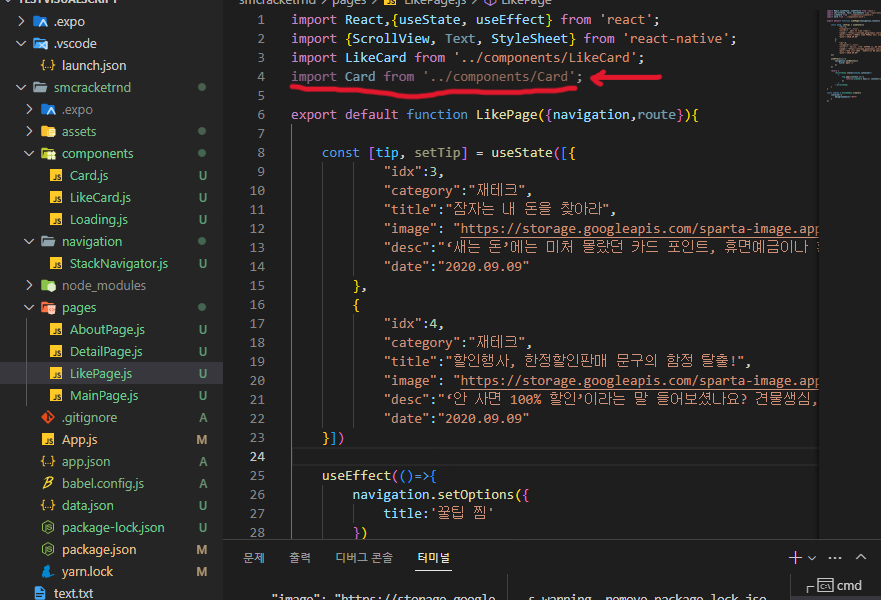The image size is (881, 600).
Task: Open MainPage.js file
Action: click(104, 395)
